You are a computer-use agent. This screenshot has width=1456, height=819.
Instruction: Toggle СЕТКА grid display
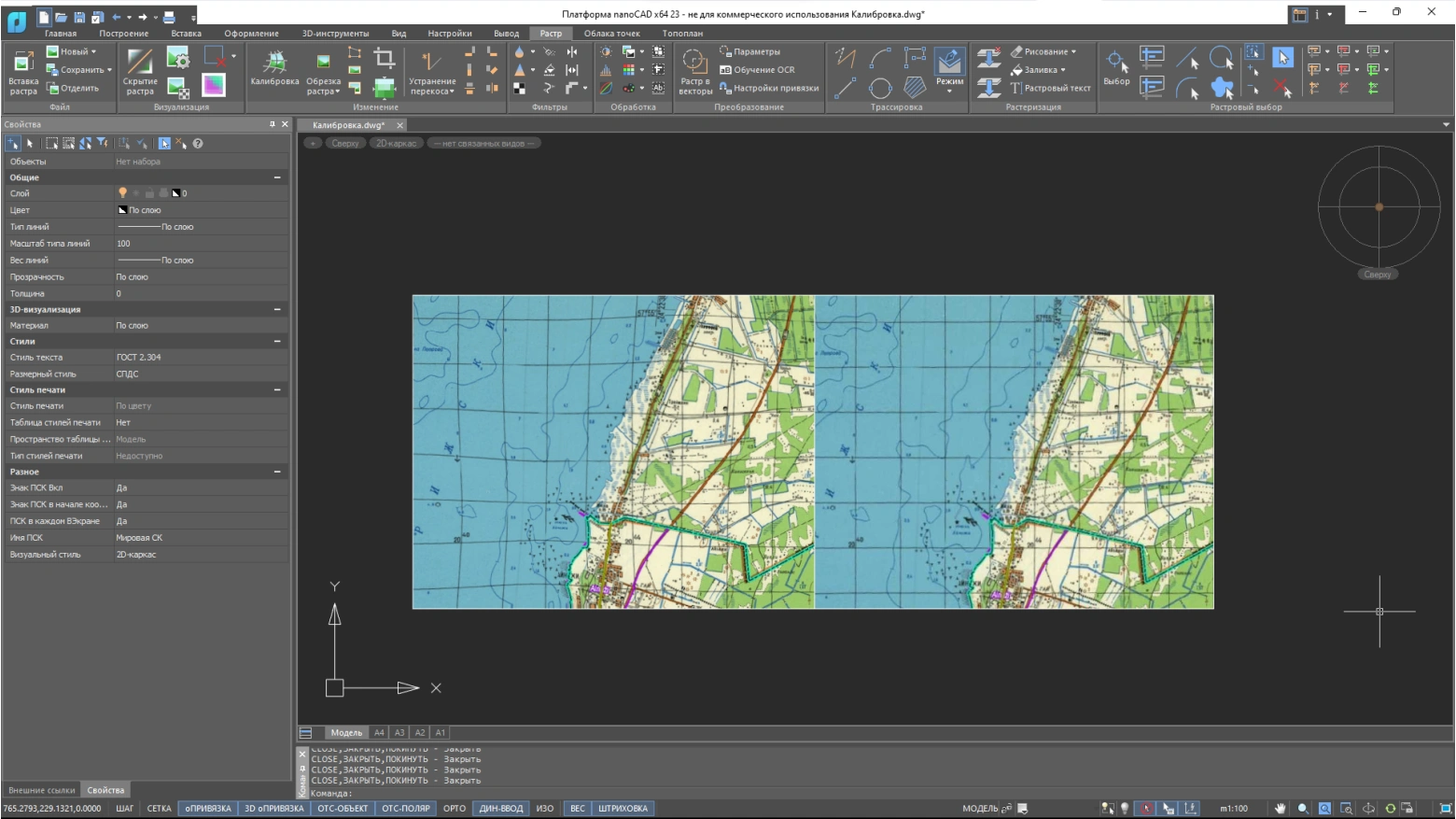[x=159, y=809]
